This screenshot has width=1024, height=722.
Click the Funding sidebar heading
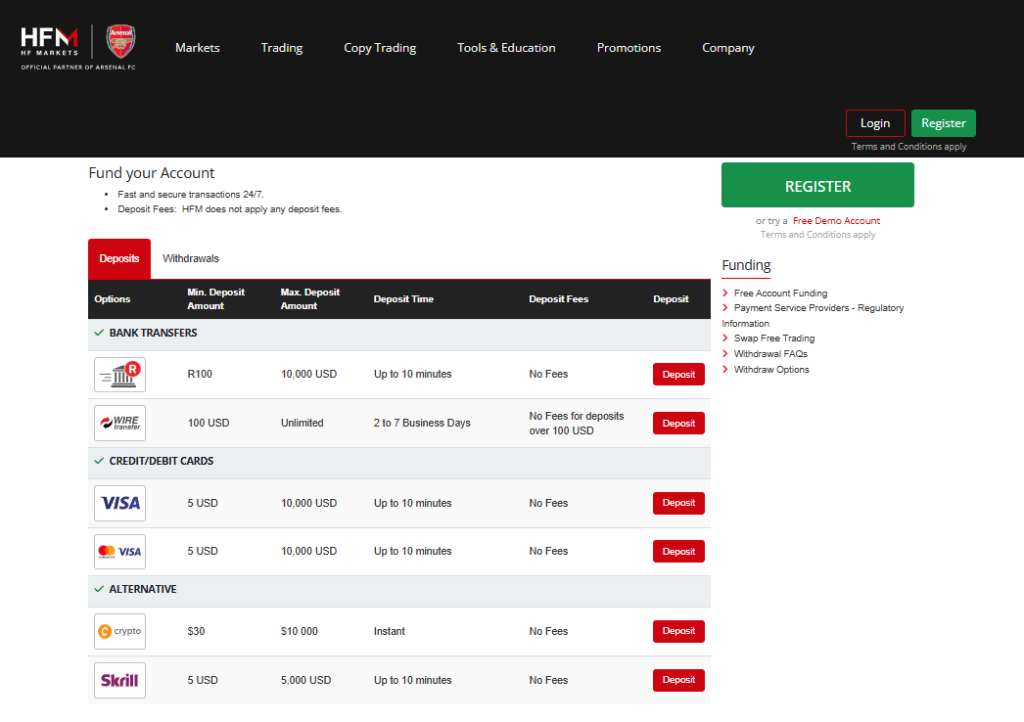pos(746,265)
